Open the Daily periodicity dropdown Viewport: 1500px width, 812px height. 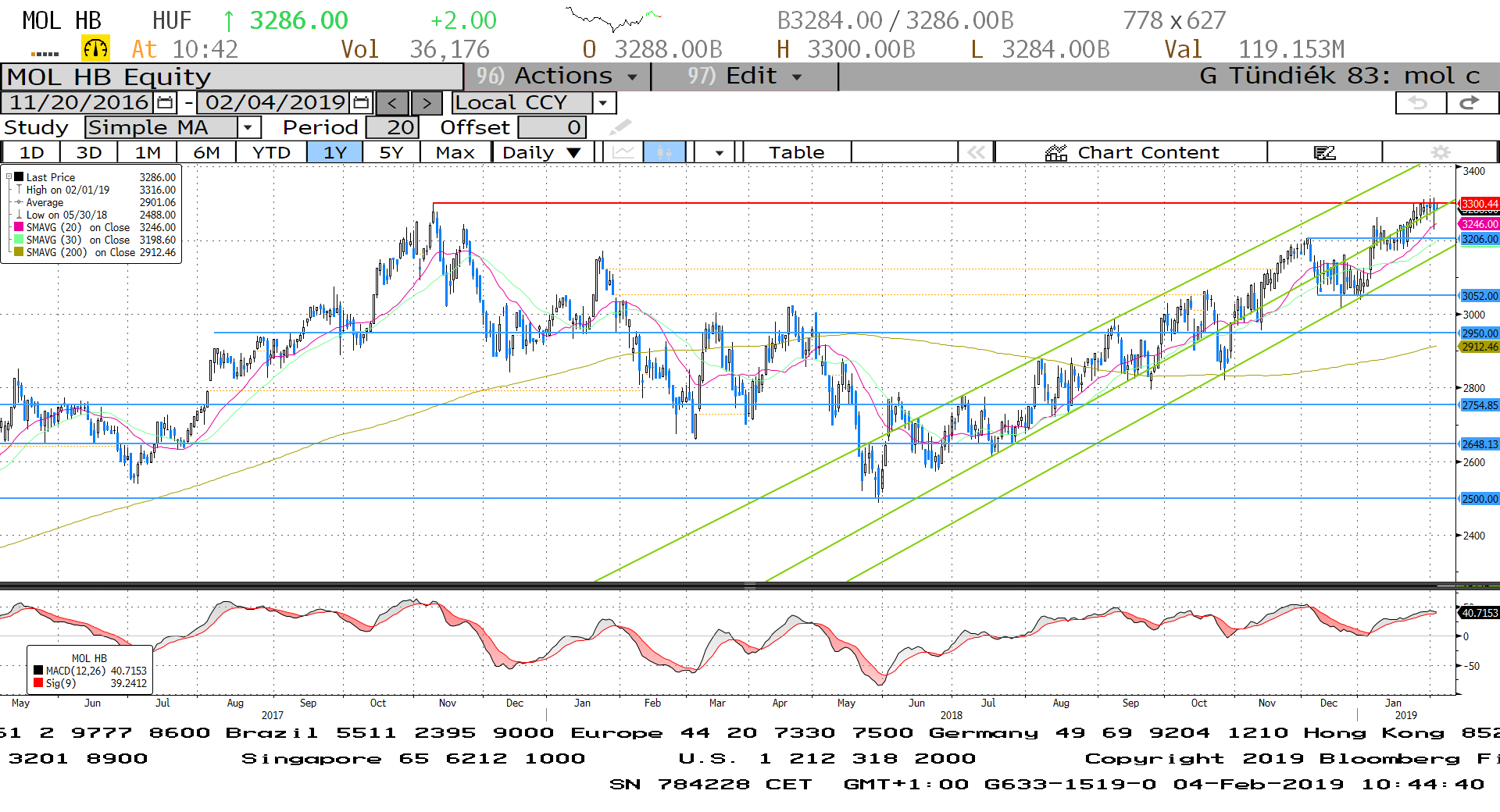(542, 152)
